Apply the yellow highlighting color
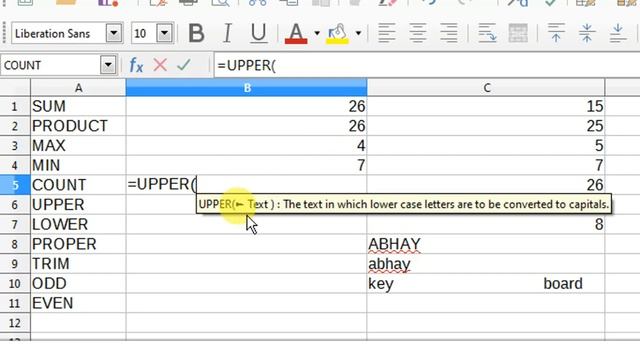 pos(337,33)
